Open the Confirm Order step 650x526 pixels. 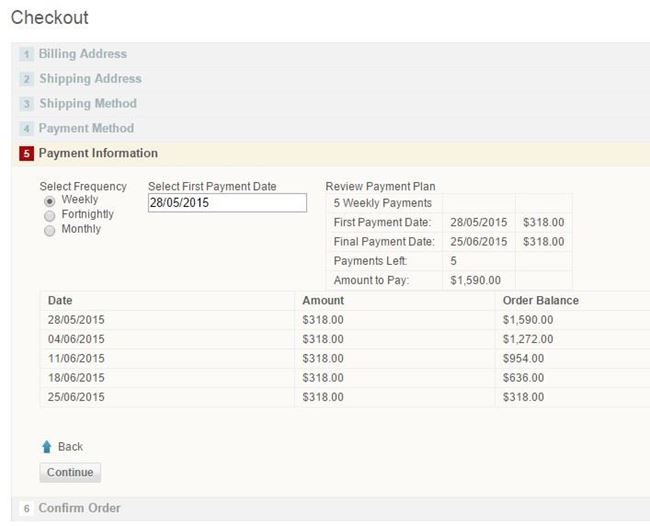(79, 509)
